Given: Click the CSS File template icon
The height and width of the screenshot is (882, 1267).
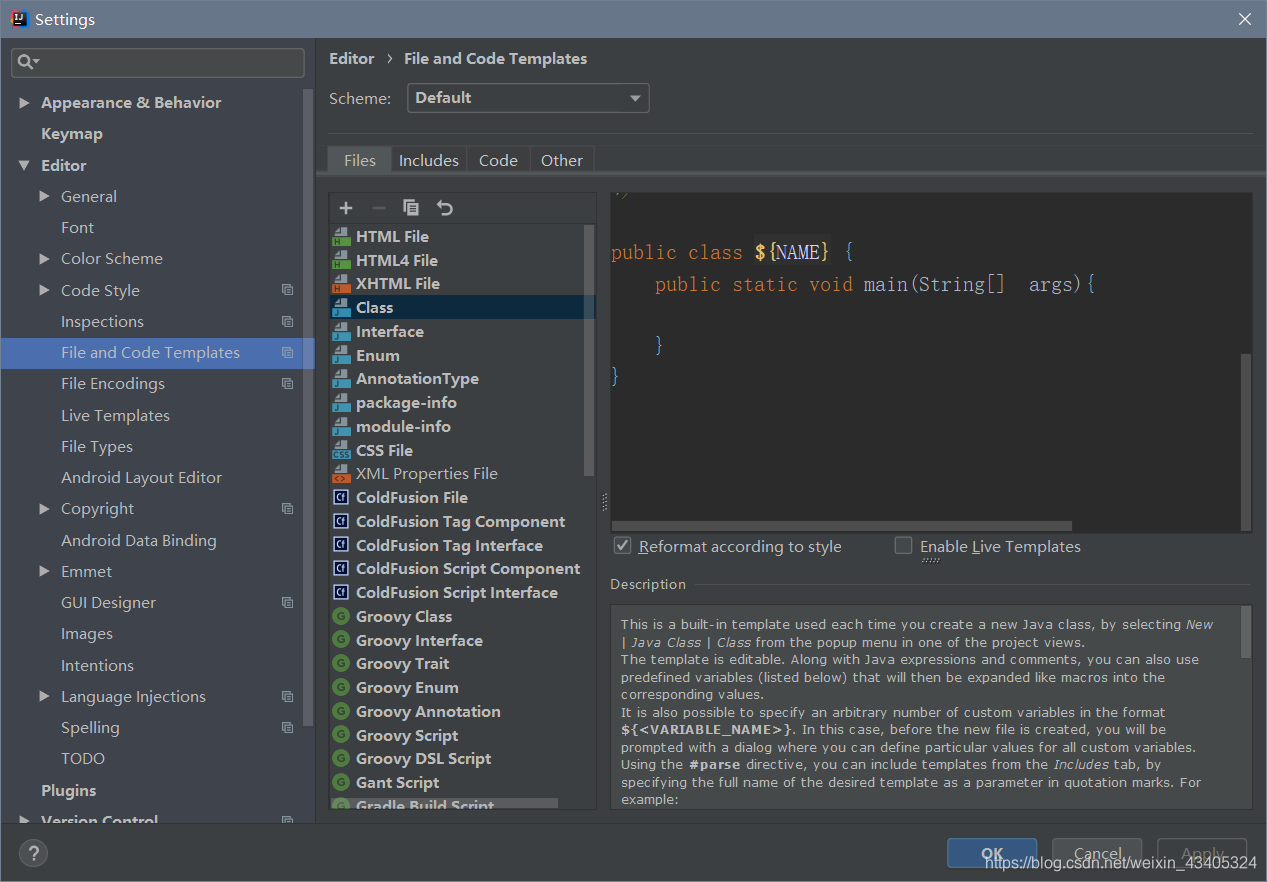Looking at the screenshot, I should click(341, 451).
